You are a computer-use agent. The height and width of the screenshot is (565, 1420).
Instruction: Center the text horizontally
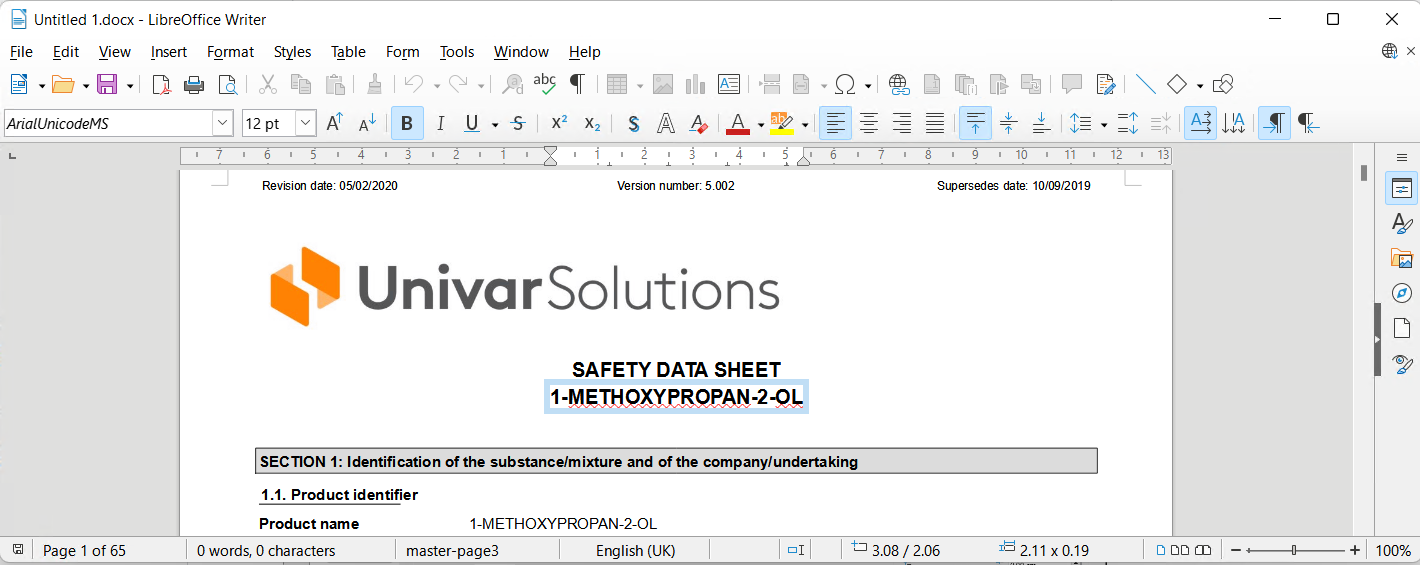tap(869, 123)
